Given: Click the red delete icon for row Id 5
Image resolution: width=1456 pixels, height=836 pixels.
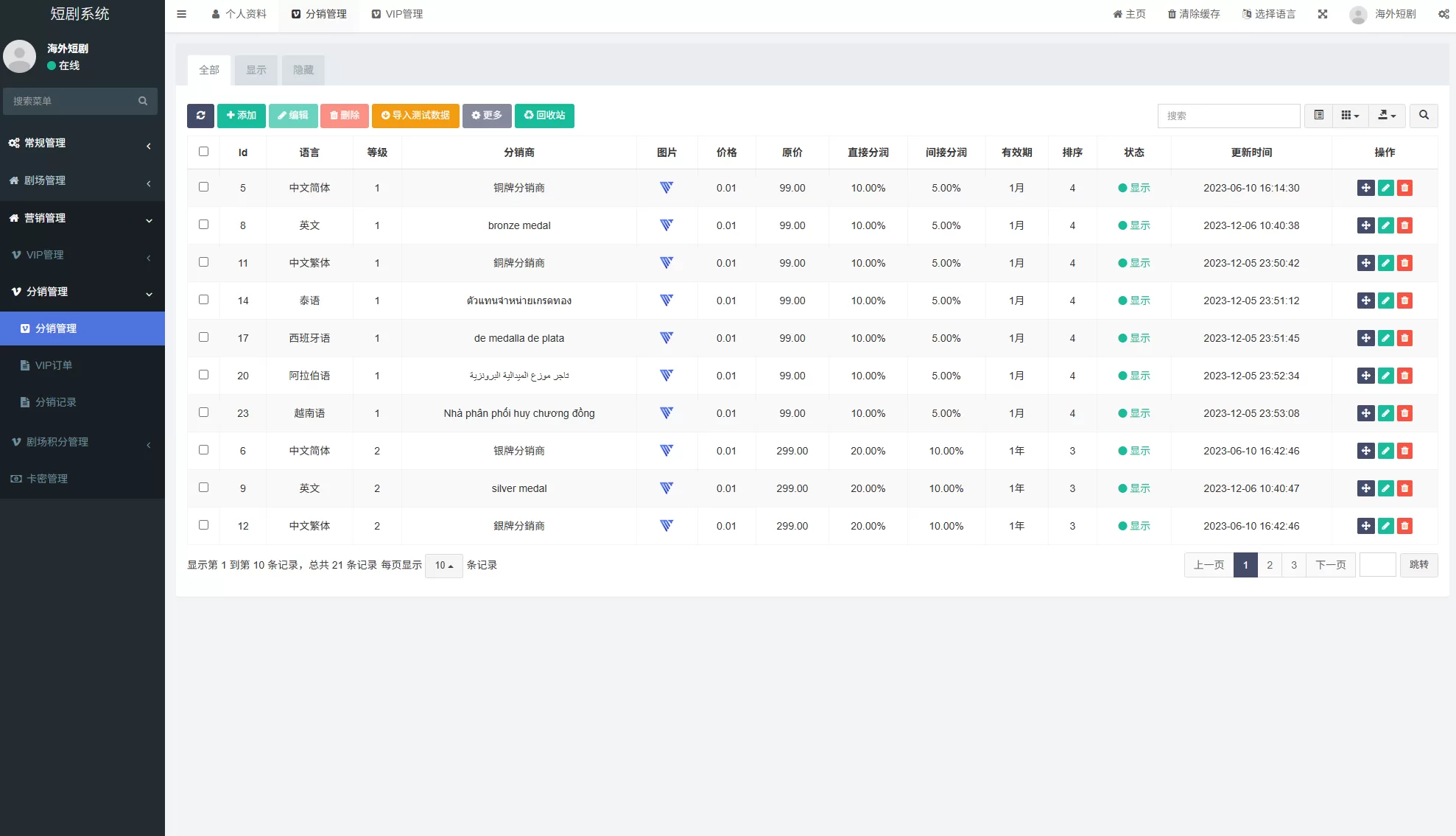Looking at the screenshot, I should pyautogui.click(x=1404, y=188).
